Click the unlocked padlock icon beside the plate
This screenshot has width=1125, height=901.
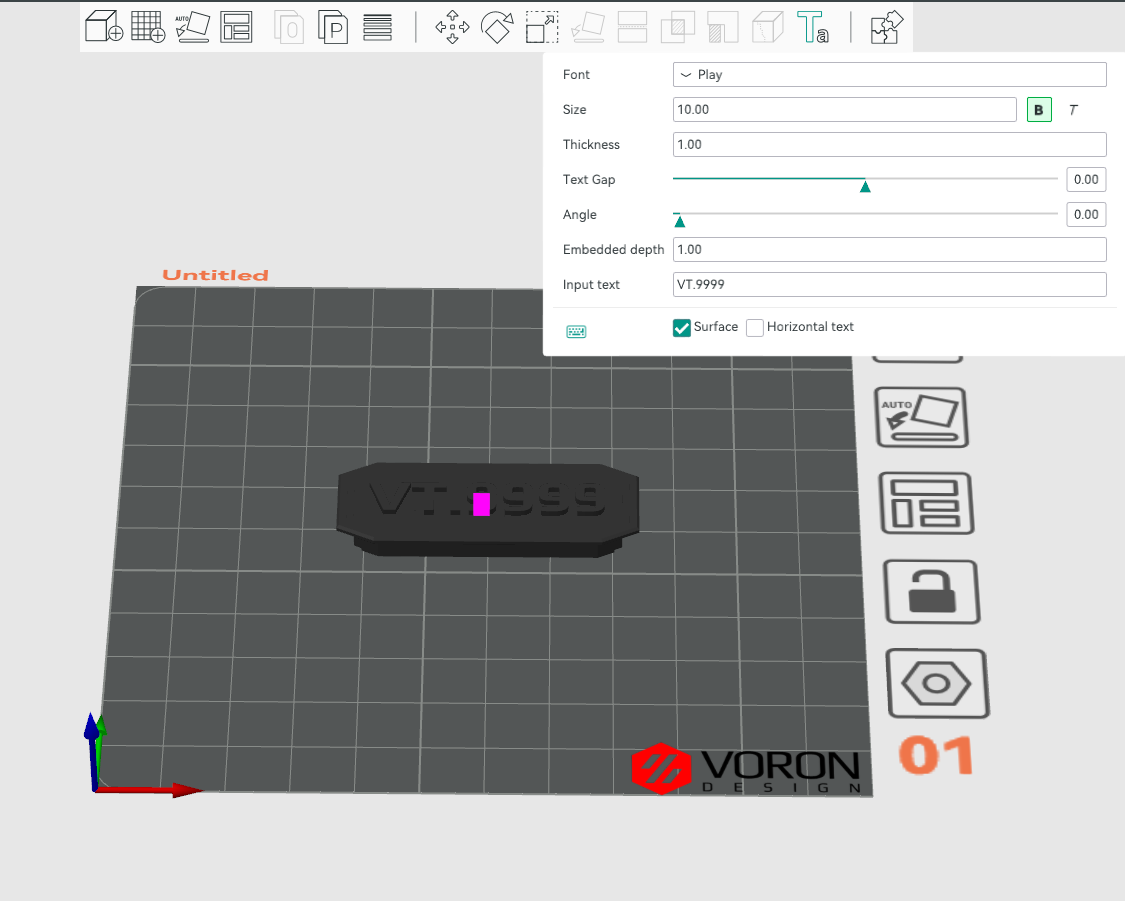(x=932, y=591)
